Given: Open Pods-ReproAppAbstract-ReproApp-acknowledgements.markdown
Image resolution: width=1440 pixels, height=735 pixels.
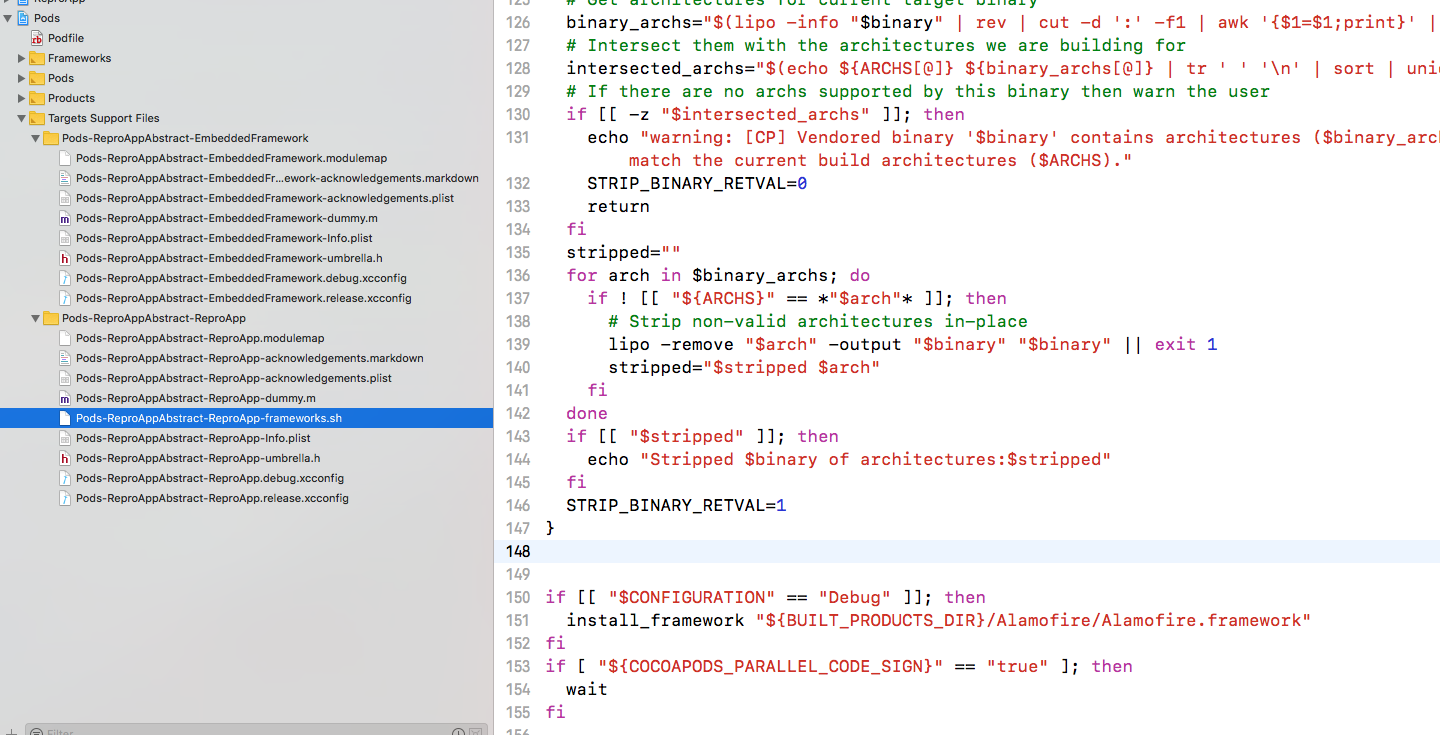Looking at the screenshot, I should (250, 358).
